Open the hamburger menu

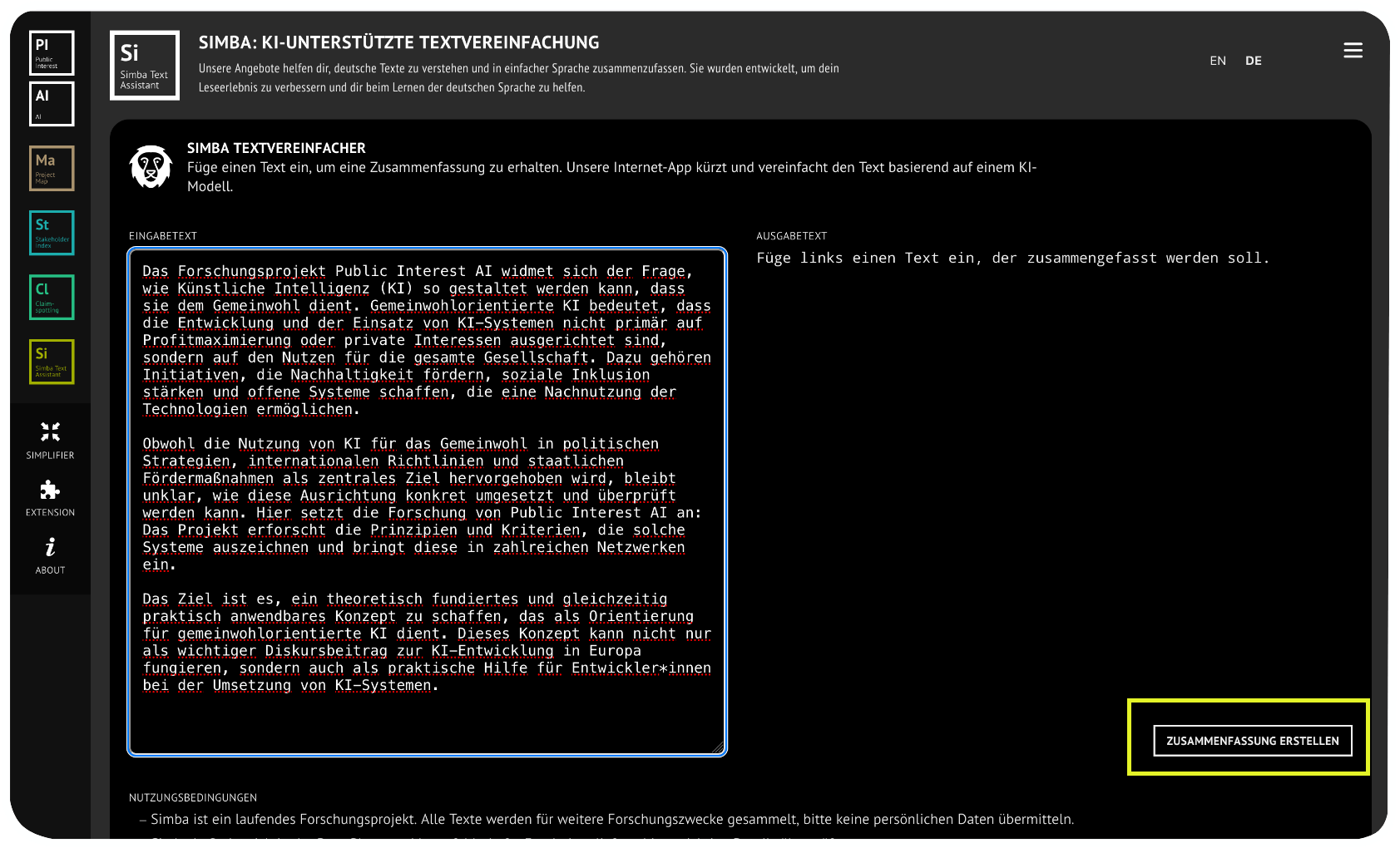click(x=1353, y=51)
